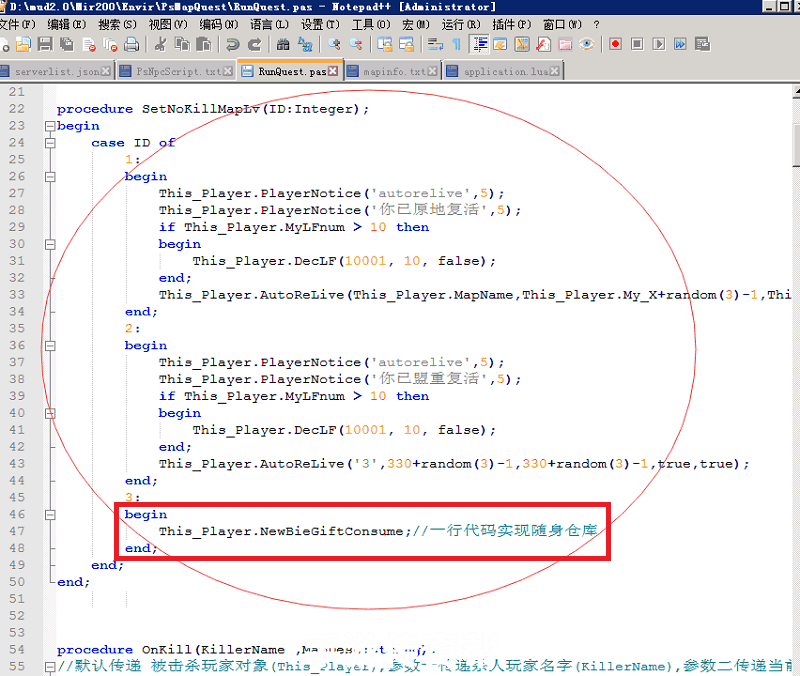Close current document using toolbar Close icon

click(89, 45)
